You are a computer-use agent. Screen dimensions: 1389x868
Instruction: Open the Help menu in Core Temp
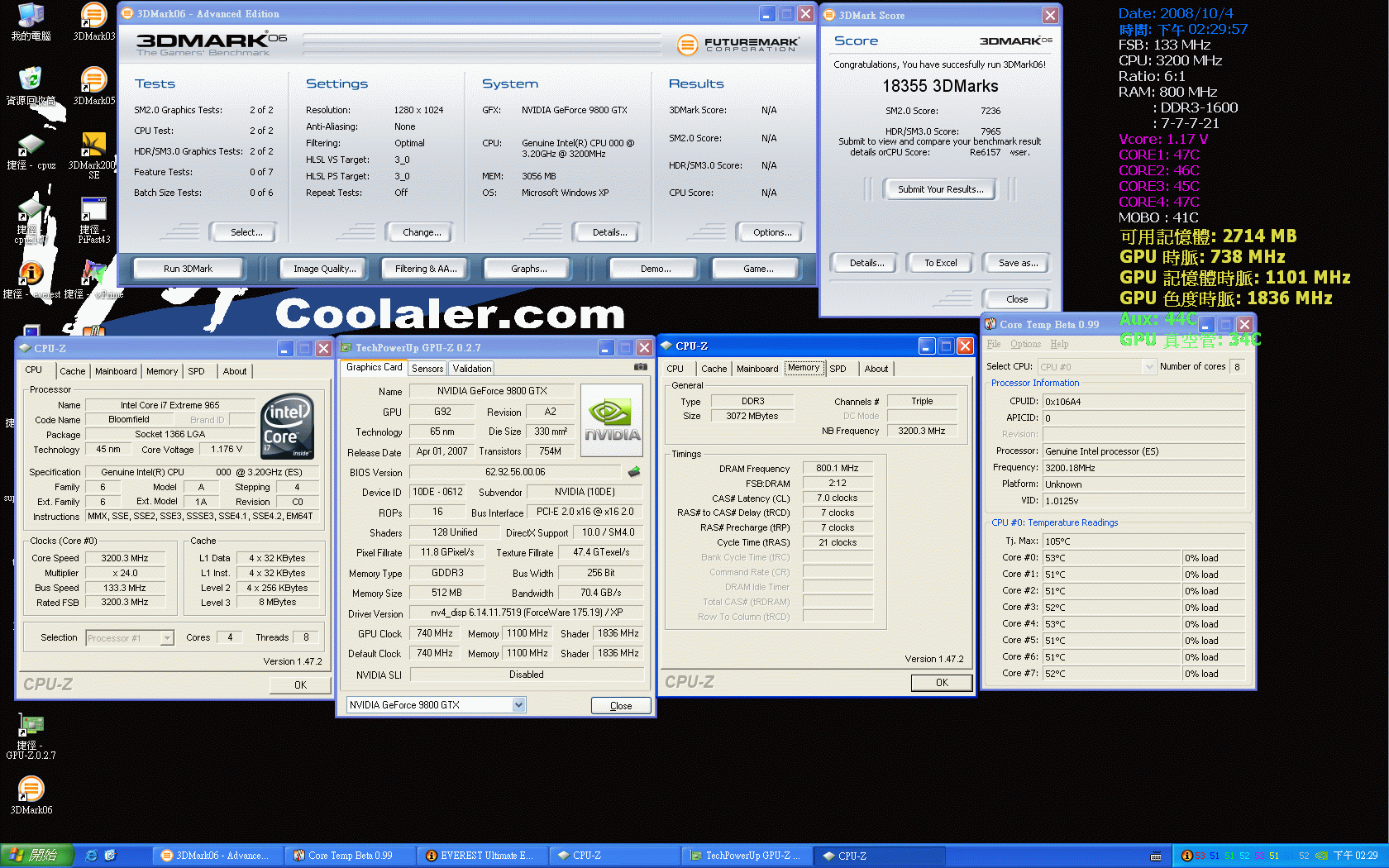(1059, 344)
